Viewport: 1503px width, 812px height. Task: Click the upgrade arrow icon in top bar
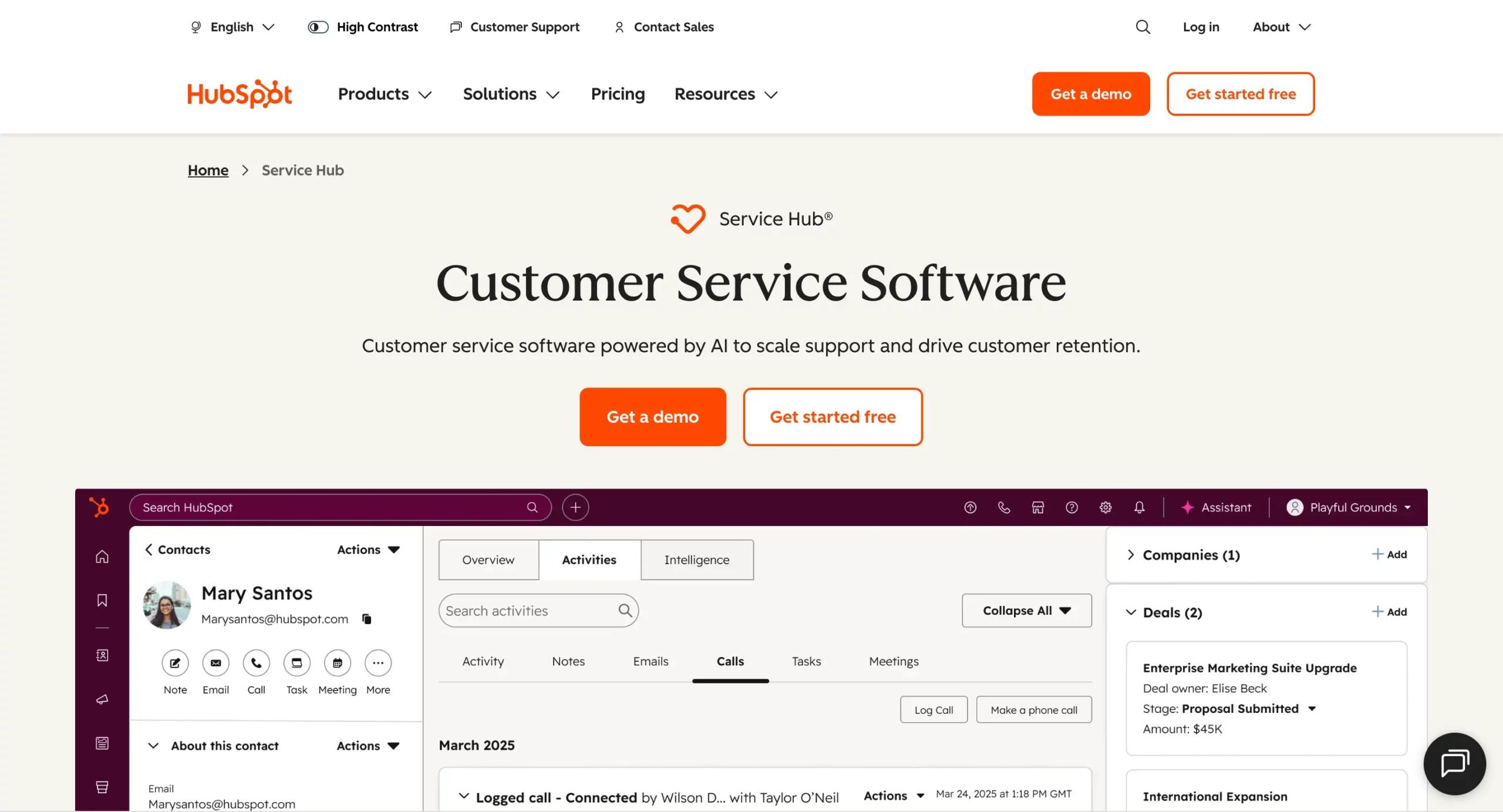pos(970,507)
